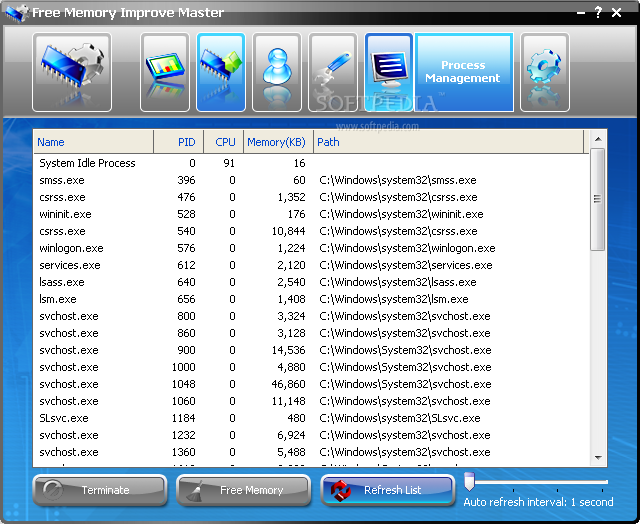This screenshot has width=641, height=524.
Task: Open the blue user figure icon
Action: click(x=277, y=72)
